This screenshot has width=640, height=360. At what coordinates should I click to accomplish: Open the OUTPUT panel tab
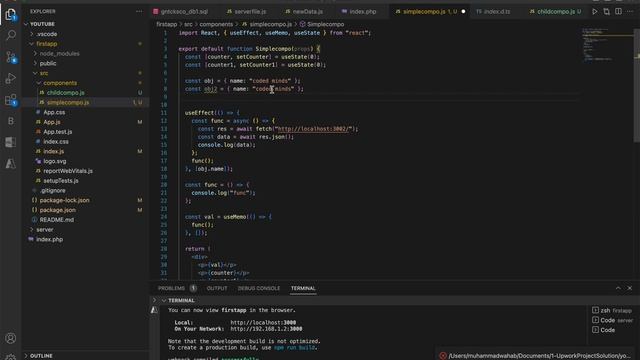(217, 288)
